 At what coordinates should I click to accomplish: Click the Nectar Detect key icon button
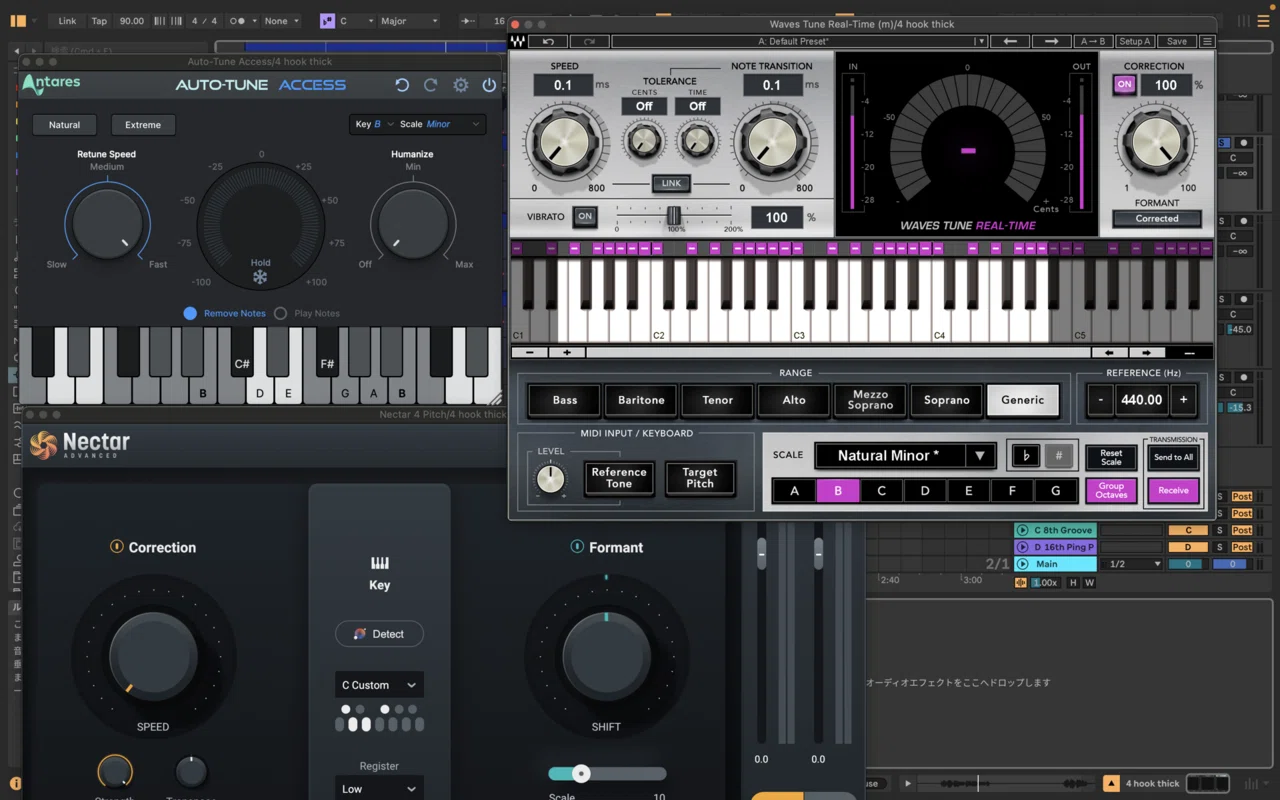tap(379, 634)
